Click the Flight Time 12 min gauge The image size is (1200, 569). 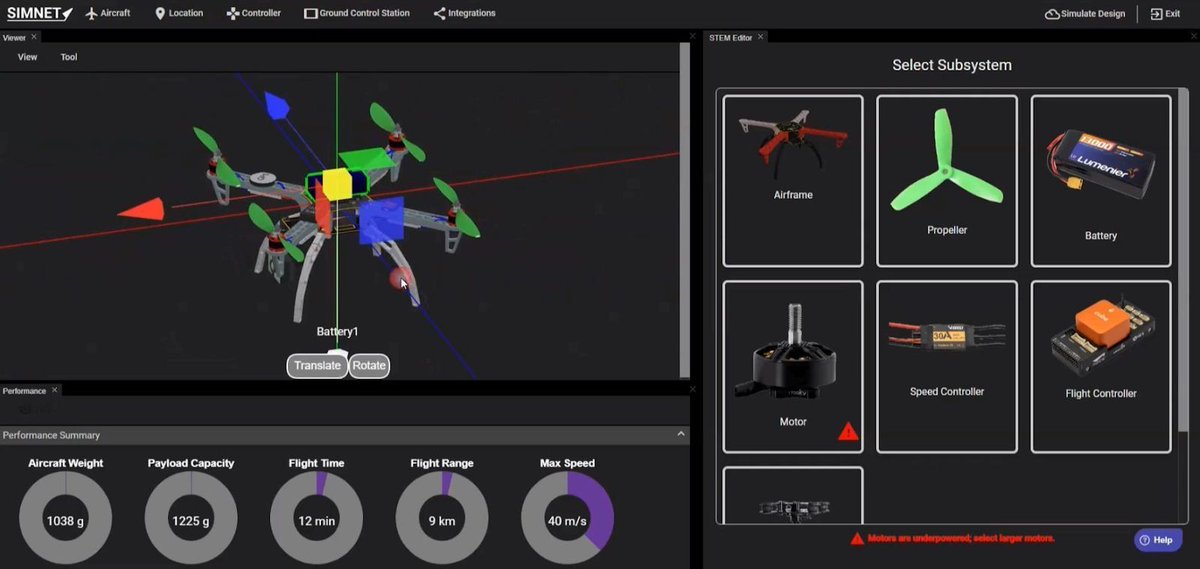coord(316,519)
